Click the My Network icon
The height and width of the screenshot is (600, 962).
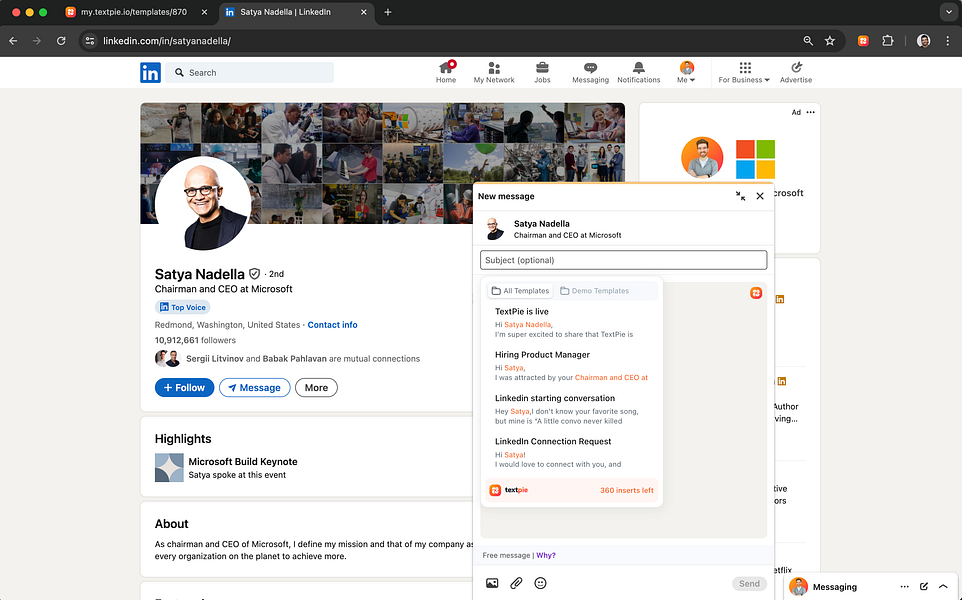coord(493,68)
